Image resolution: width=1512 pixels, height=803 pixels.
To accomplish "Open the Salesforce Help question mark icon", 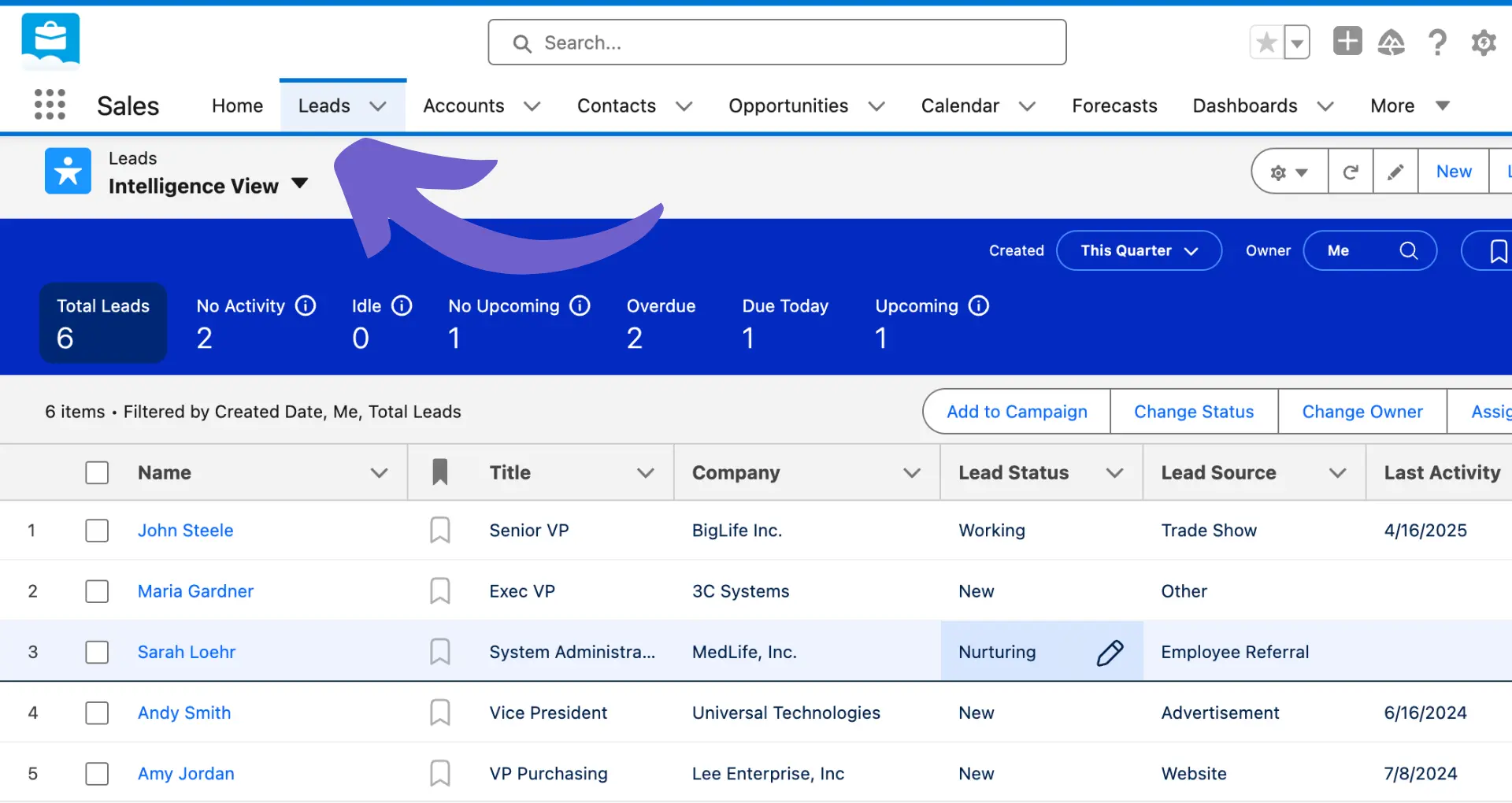I will (x=1437, y=43).
